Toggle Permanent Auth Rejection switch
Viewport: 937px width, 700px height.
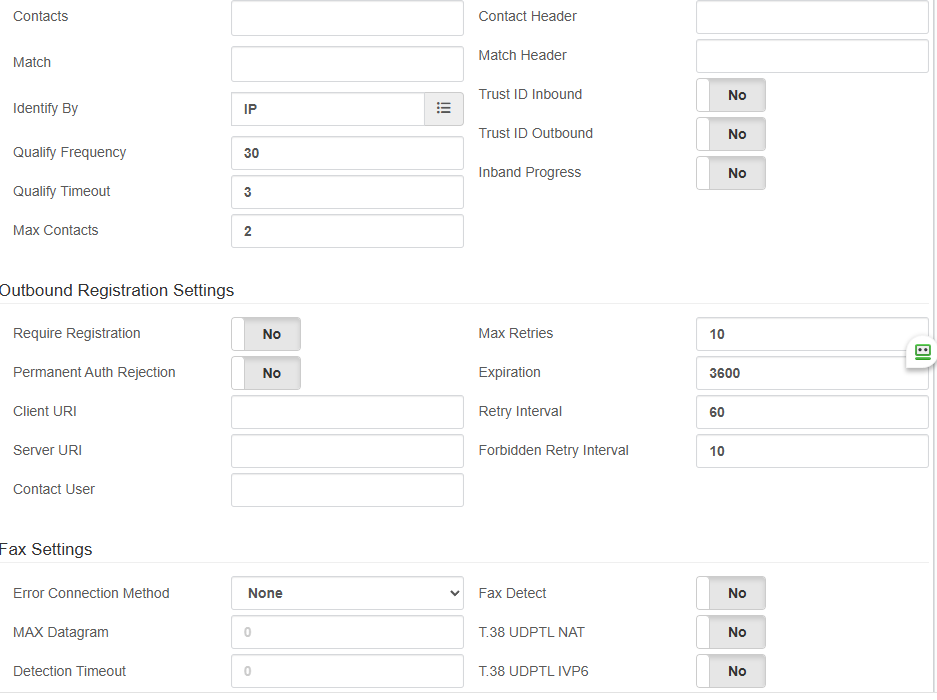(x=266, y=373)
